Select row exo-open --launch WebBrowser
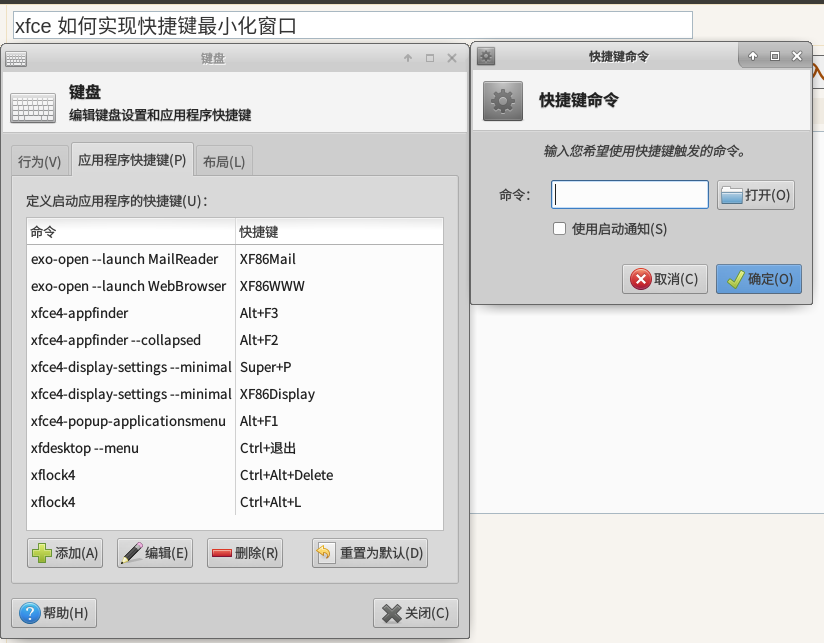Screen dimensions: 824x643 [x=235, y=286]
